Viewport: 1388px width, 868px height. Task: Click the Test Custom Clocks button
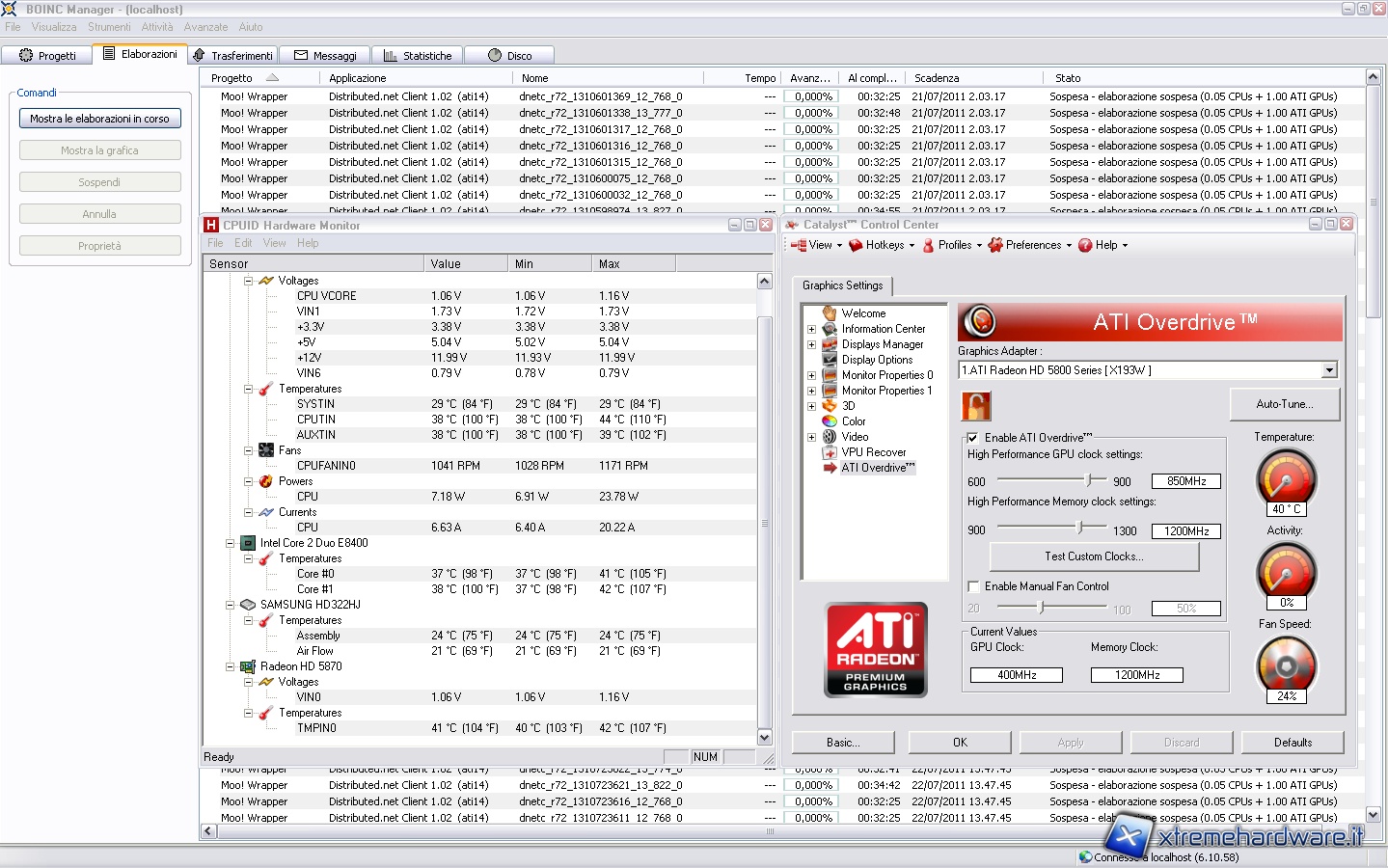click(x=1094, y=556)
